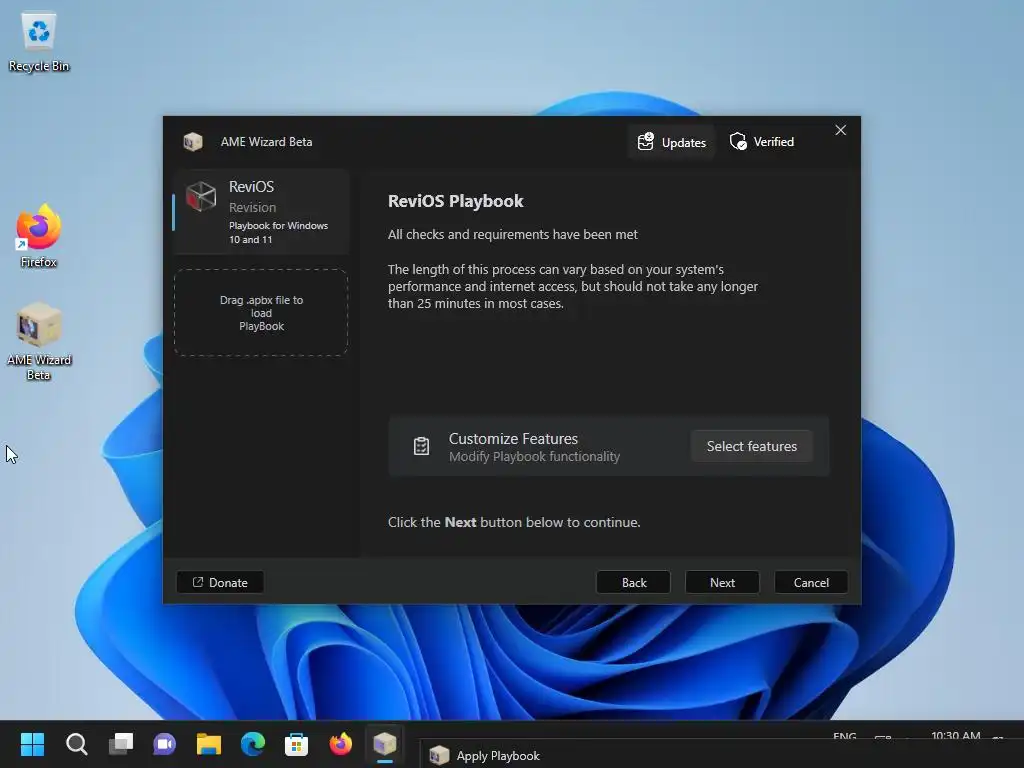
Task: Launch Chat from the taskbar
Action: tap(165, 744)
